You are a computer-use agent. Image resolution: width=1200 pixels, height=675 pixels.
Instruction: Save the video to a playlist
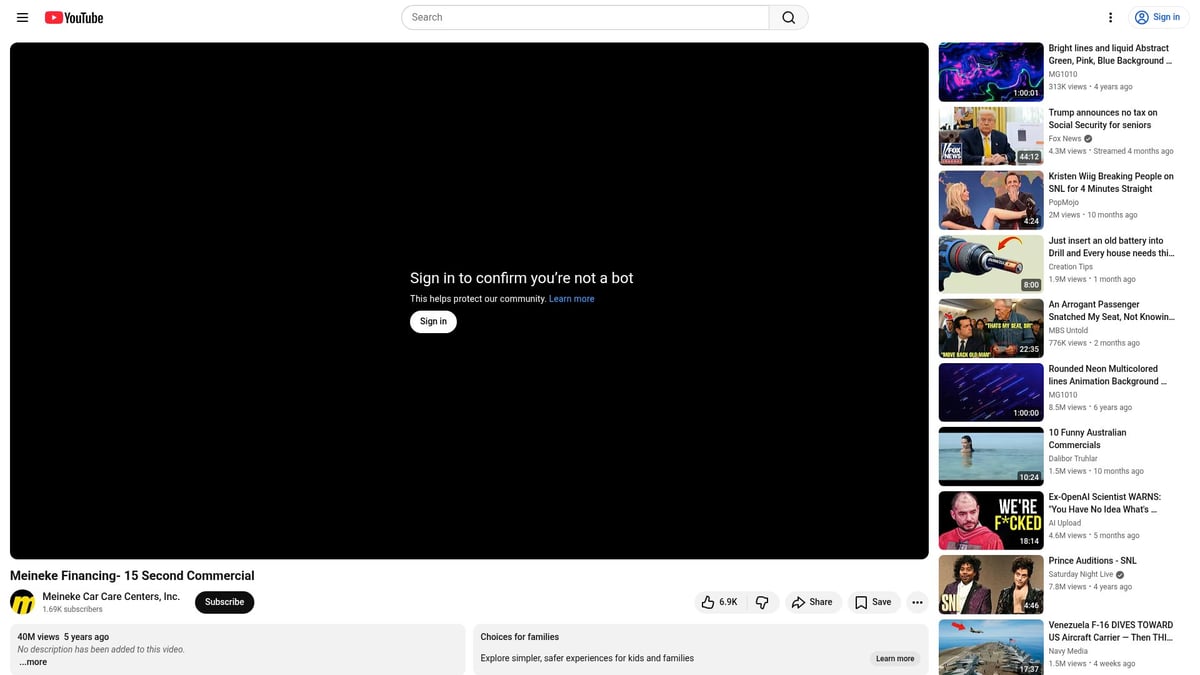(872, 602)
